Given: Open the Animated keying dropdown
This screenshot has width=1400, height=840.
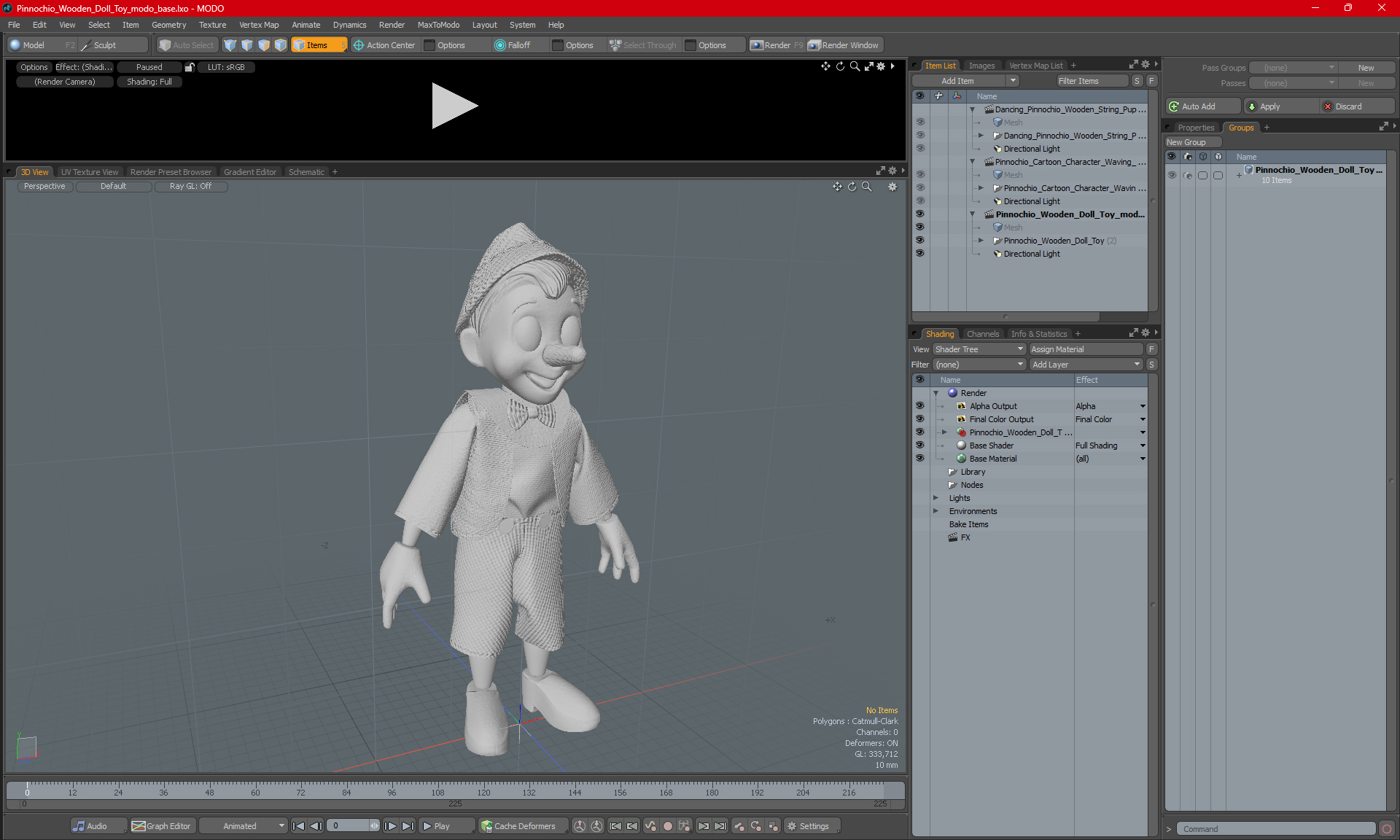Looking at the screenshot, I should [x=244, y=826].
